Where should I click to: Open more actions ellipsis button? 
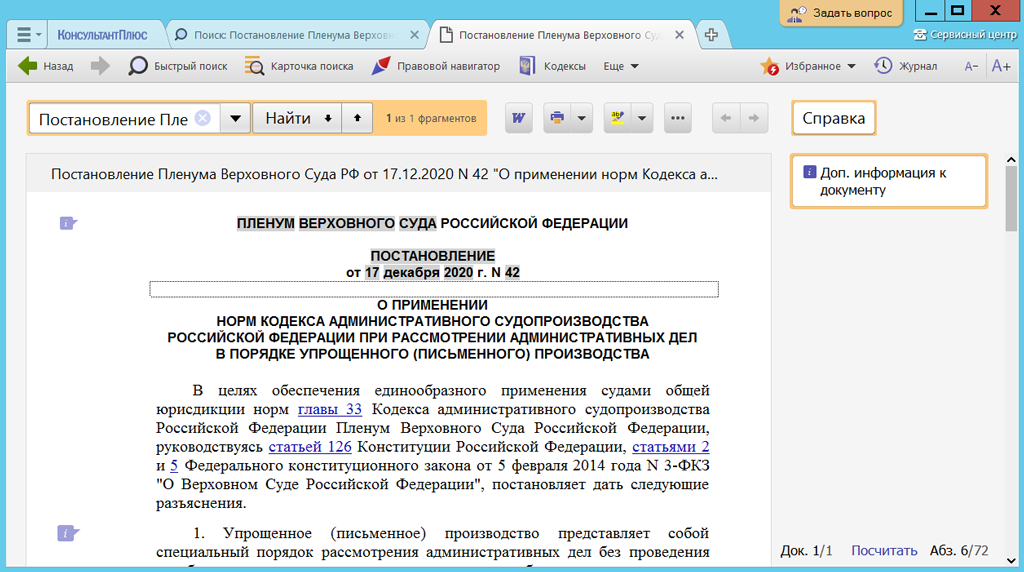point(678,118)
